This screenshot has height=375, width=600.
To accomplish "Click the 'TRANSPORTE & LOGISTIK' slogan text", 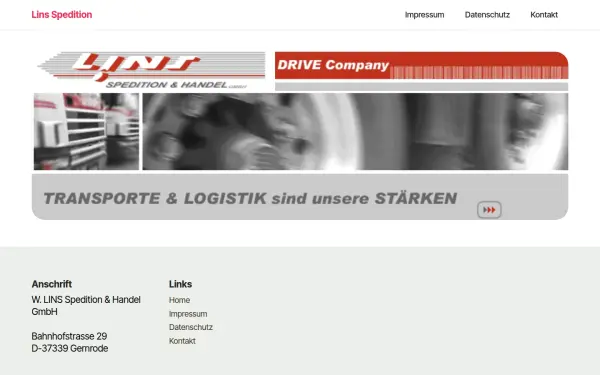I will pos(250,198).
